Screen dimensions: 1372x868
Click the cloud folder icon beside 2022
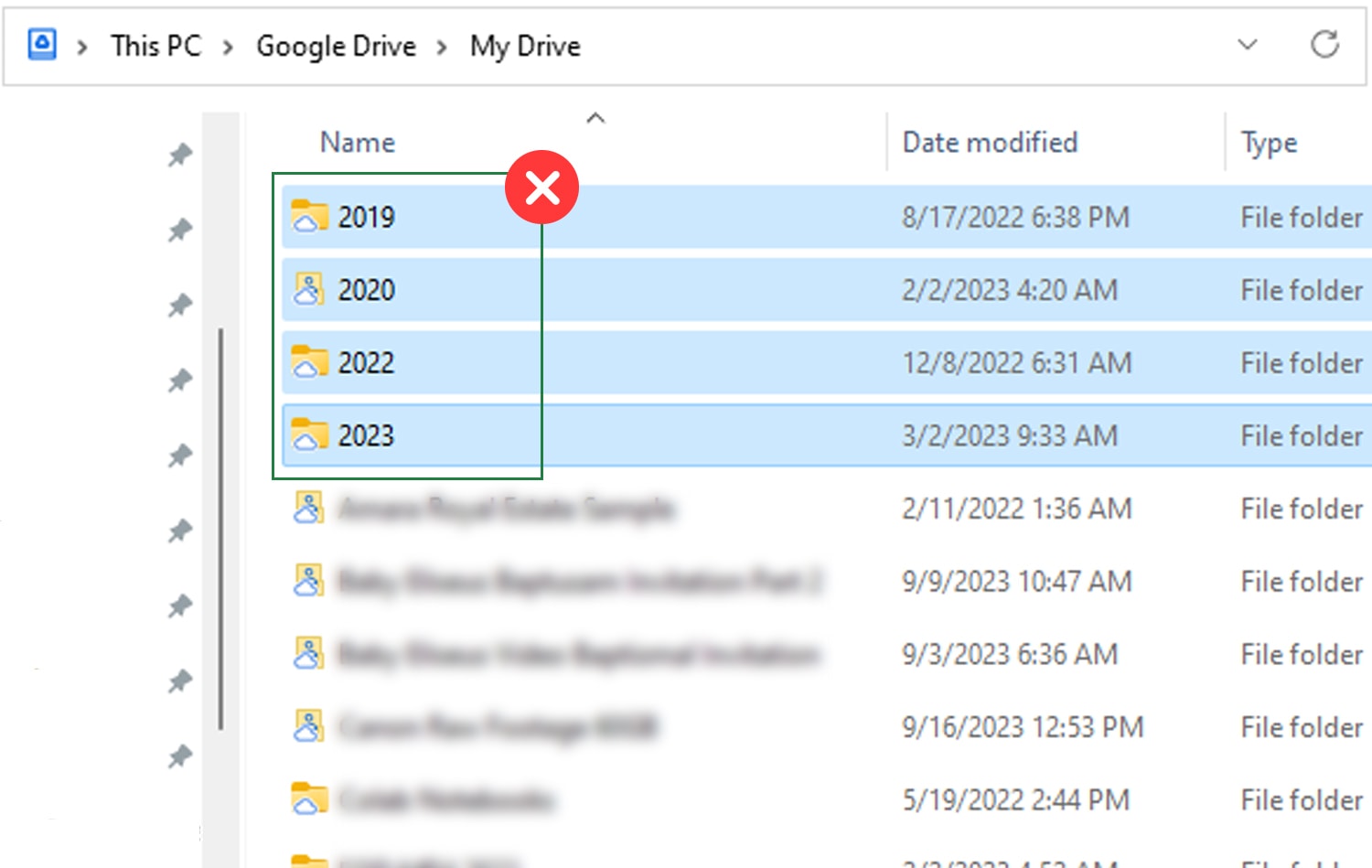pos(308,362)
